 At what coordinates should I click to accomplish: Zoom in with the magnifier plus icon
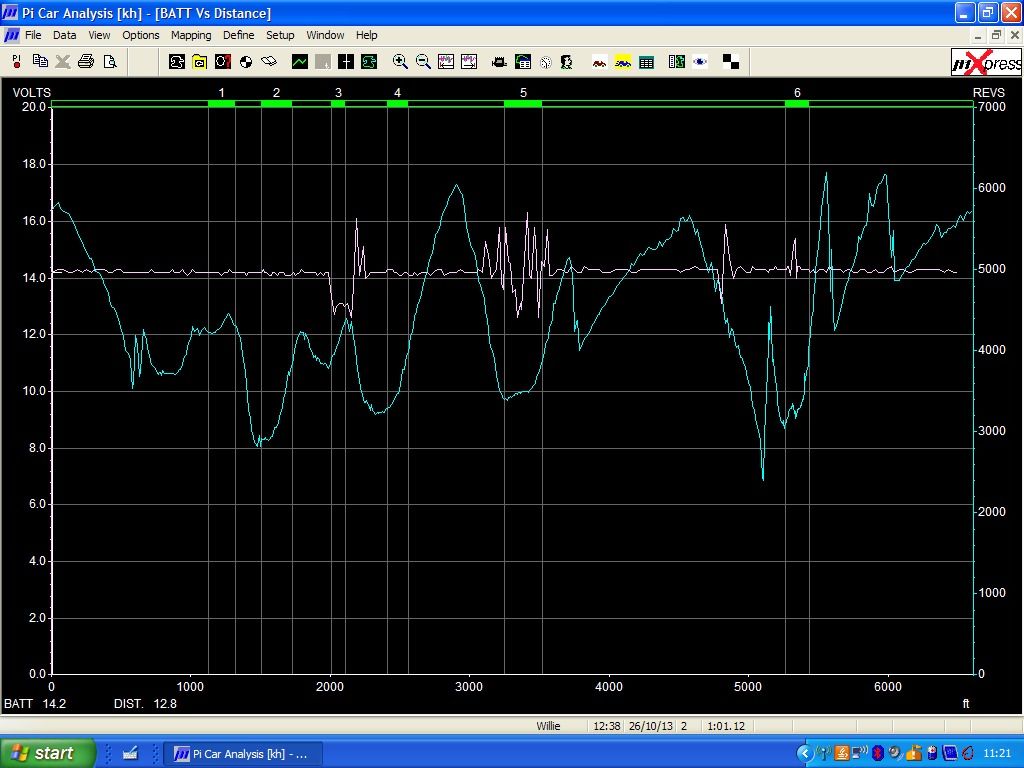tap(400, 61)
